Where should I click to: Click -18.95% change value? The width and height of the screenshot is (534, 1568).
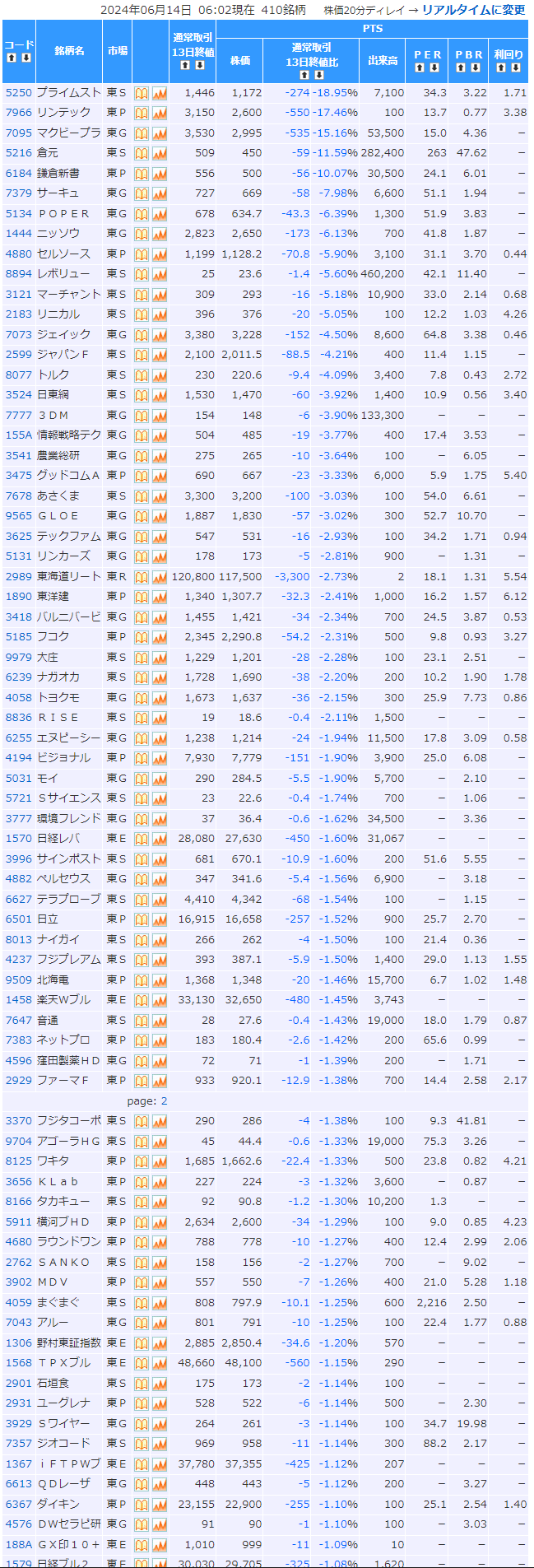335,93
